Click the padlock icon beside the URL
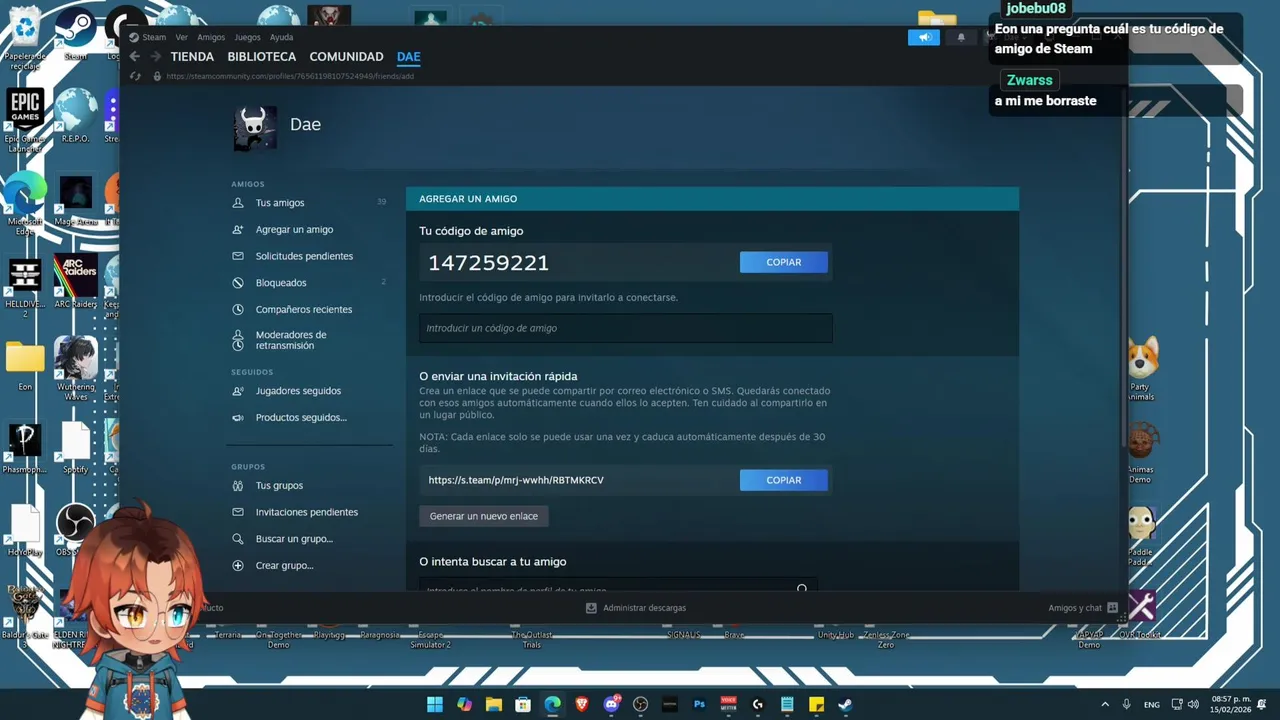The width and height of the screenshot is (1280, 720). point(157,76)
